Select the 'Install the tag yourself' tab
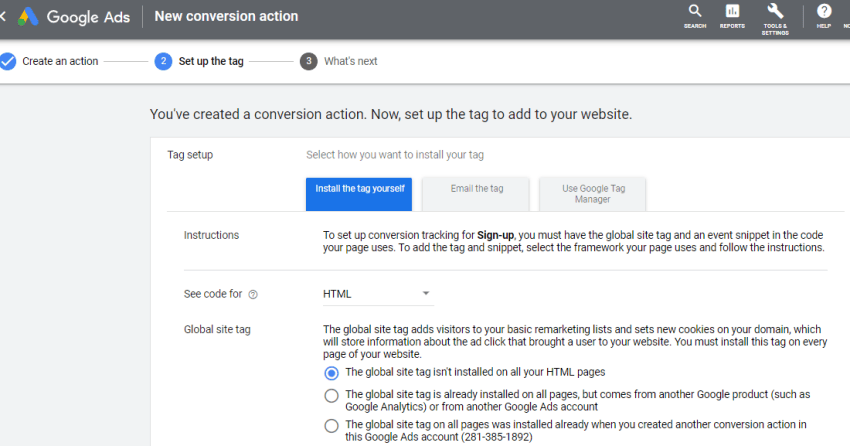850x446 pixels. pyautogui.click(x=359, y=194)
